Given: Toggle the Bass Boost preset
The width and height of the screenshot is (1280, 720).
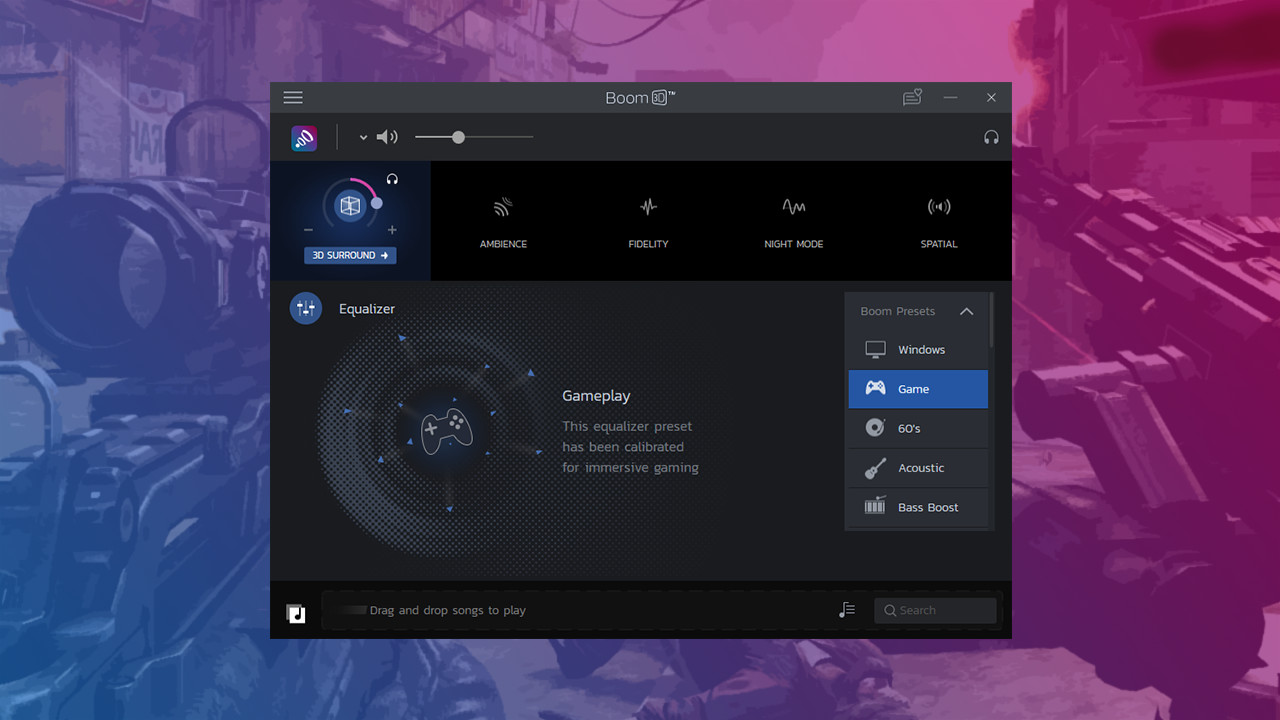Looking at the screenshot, I should pyautogui.click(x=917, y=507).
